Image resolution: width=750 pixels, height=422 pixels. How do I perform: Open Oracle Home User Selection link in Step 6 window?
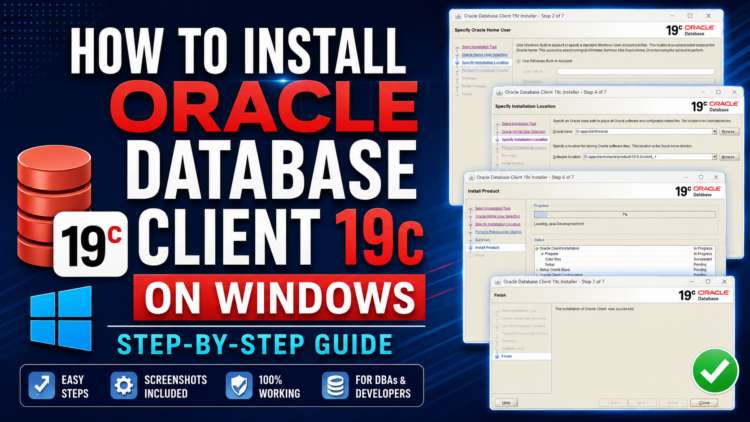coord(497,216)
